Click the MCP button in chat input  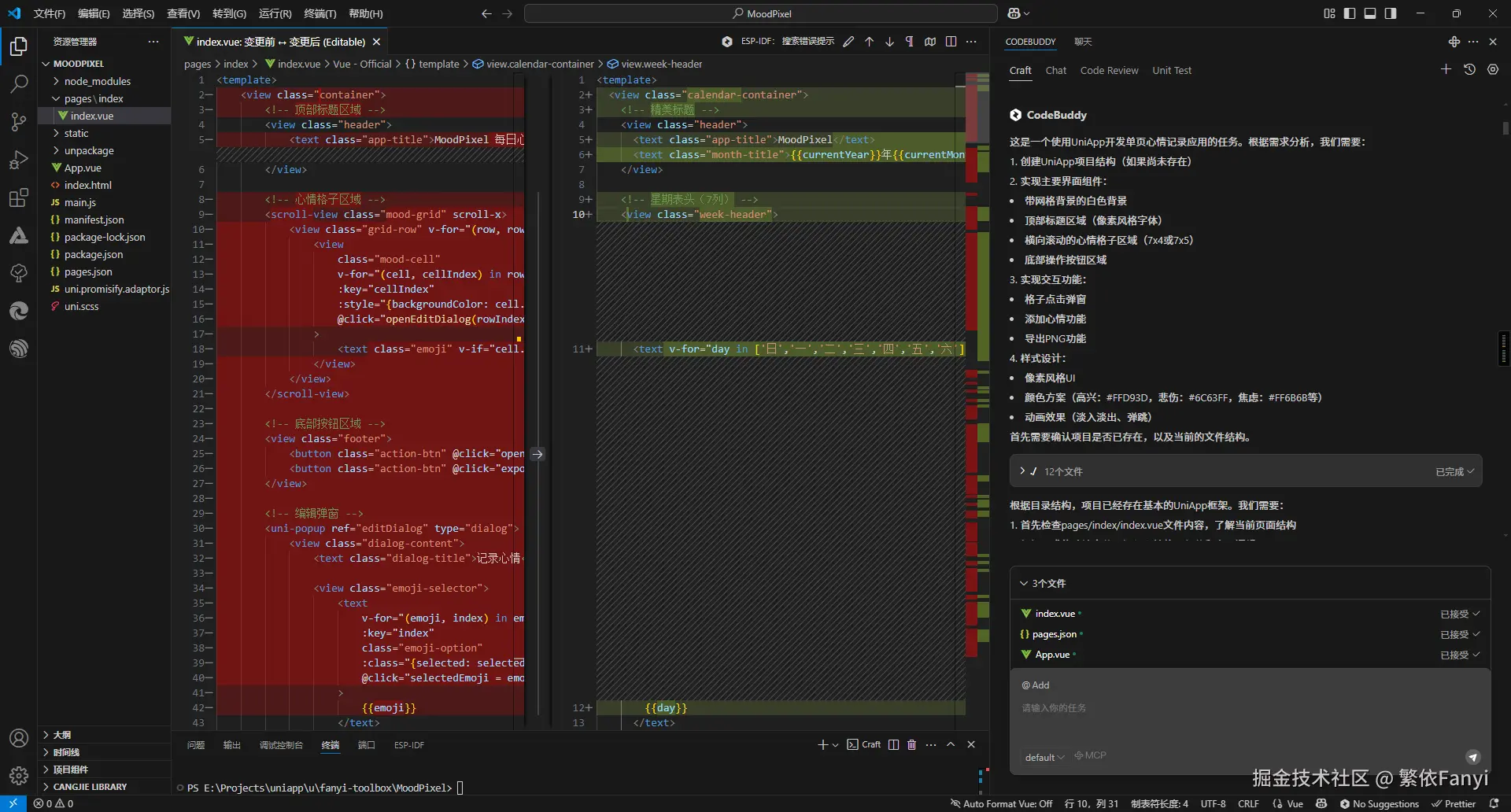tap(1090, 755)
